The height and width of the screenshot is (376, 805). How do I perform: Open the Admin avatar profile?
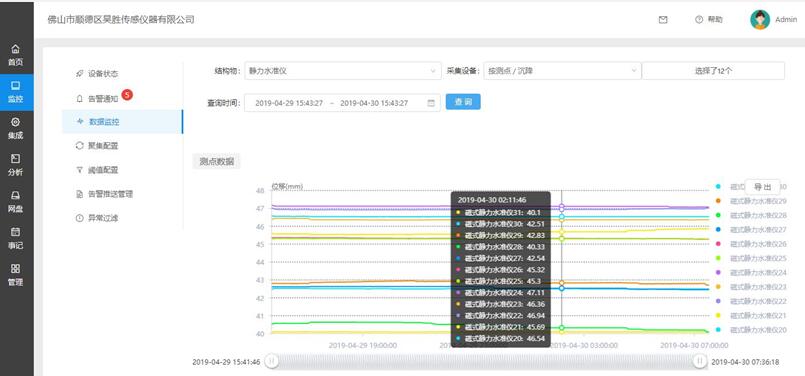tap(760, 20)
